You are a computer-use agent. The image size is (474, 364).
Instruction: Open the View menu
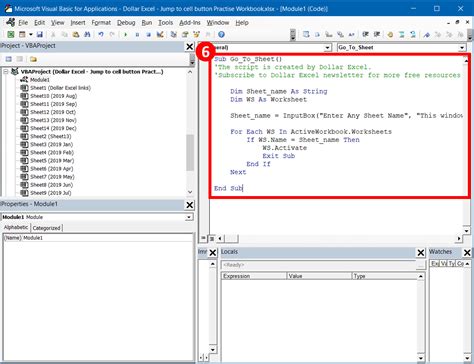pos(57,23)
